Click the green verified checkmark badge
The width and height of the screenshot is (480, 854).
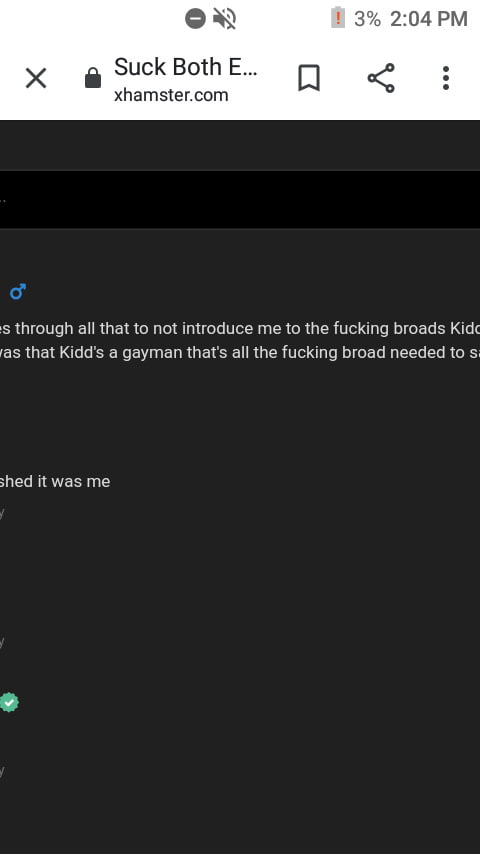[9, 702]
